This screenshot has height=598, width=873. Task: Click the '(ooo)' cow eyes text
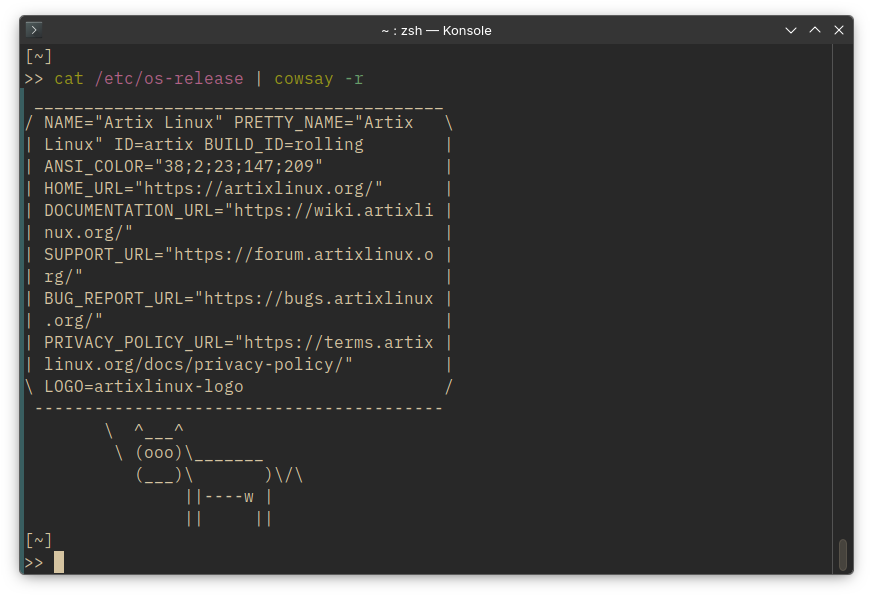tap(159, 453)
